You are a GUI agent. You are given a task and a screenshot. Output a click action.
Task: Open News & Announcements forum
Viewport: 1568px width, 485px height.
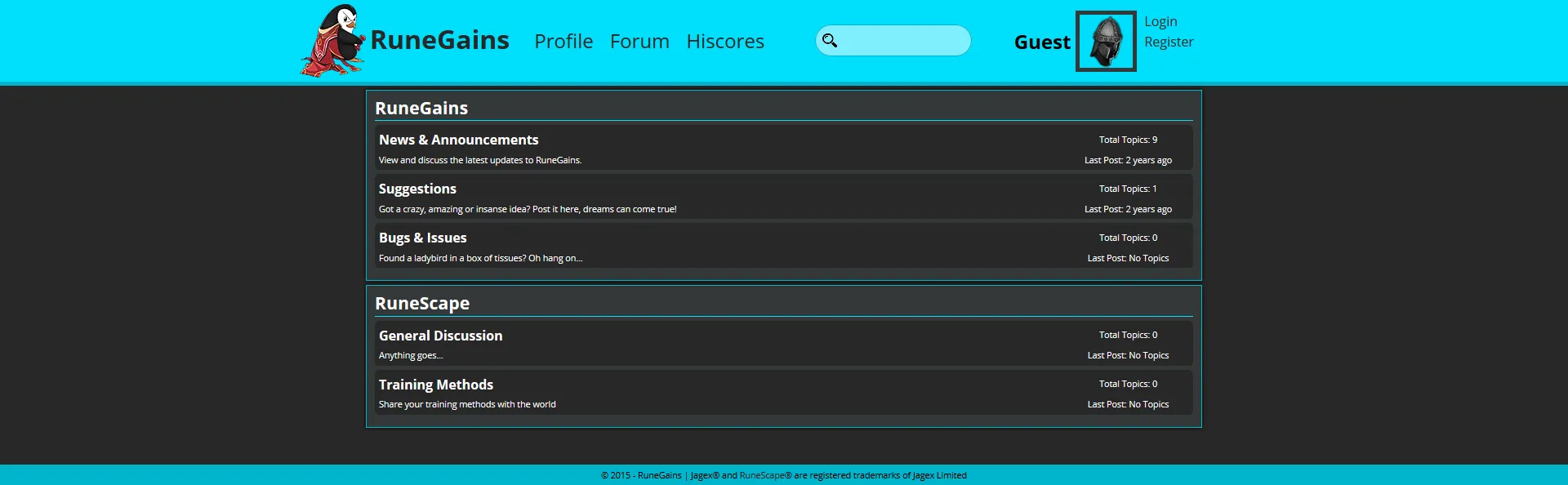[458, 140]
